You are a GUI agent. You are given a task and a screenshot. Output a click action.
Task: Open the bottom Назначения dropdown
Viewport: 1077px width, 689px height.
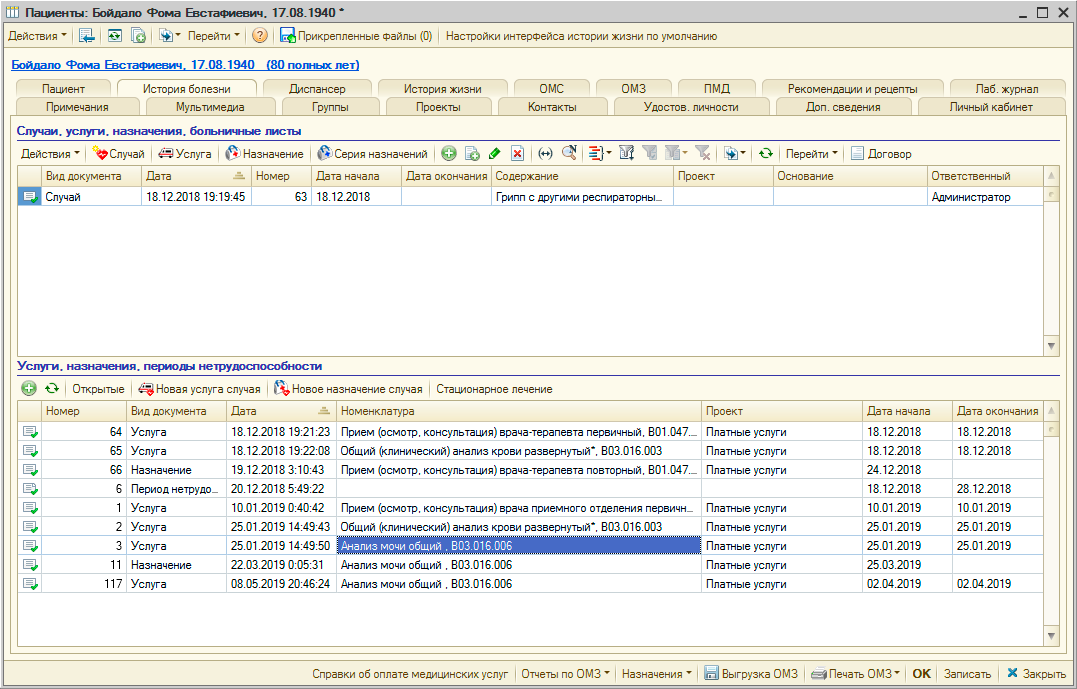tap(657, 674)
